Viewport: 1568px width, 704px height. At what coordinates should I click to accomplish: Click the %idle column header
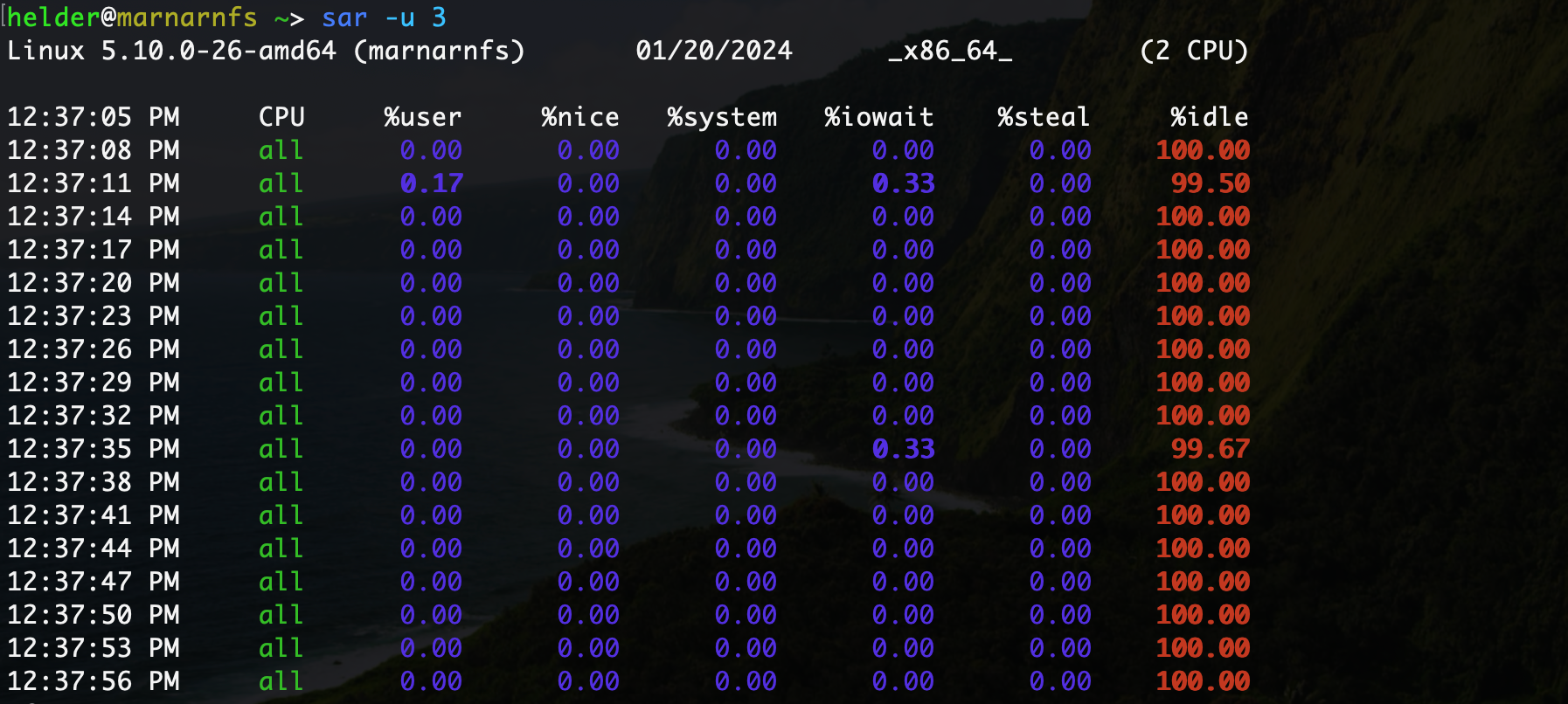point(1210,117)
